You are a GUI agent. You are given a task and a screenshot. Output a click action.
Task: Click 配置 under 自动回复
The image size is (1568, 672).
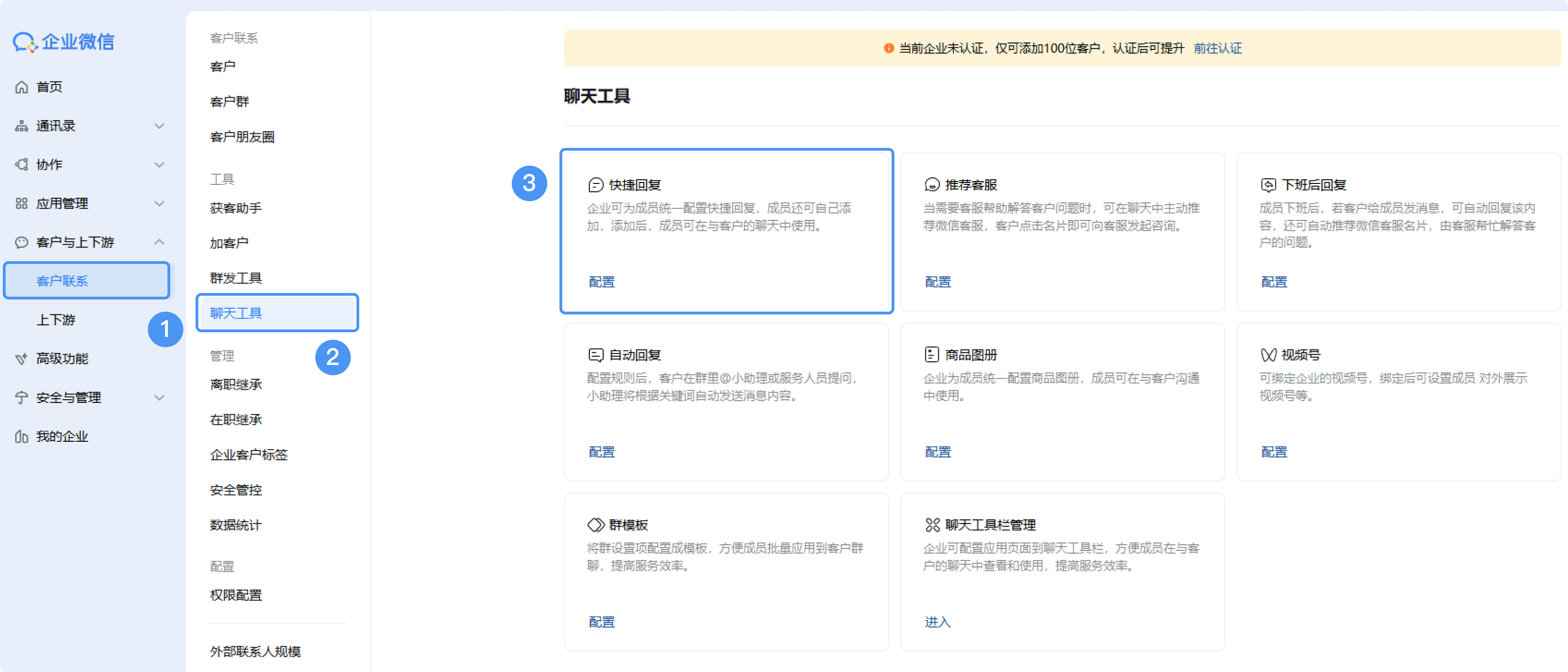point(602,452)
